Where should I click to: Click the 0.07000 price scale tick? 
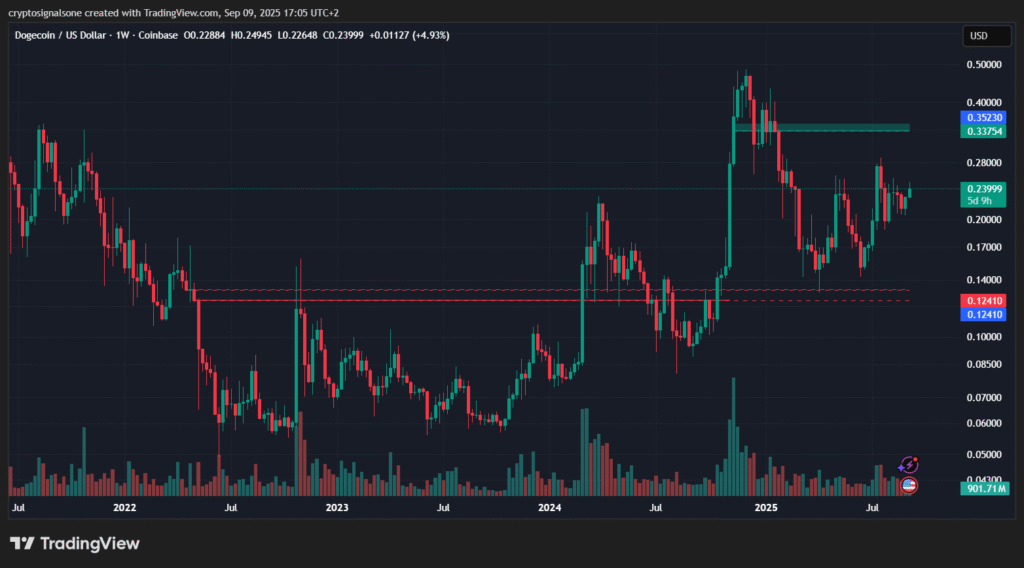coord(984,398)
